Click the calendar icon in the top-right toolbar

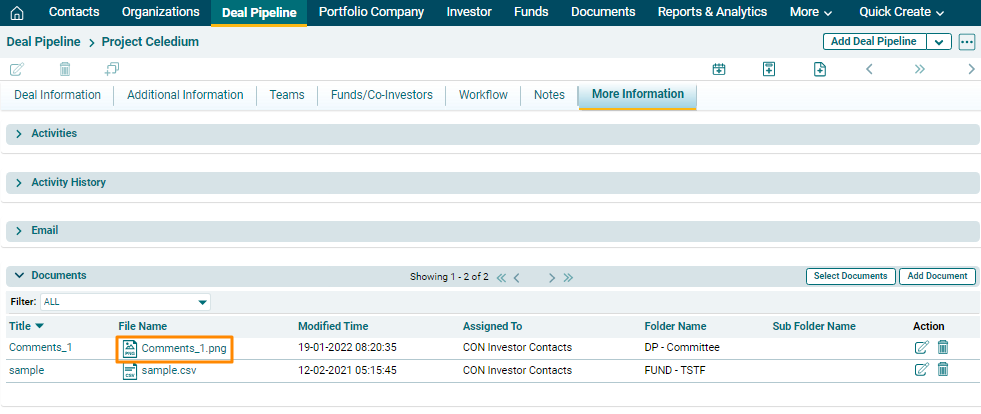(718, 69)
